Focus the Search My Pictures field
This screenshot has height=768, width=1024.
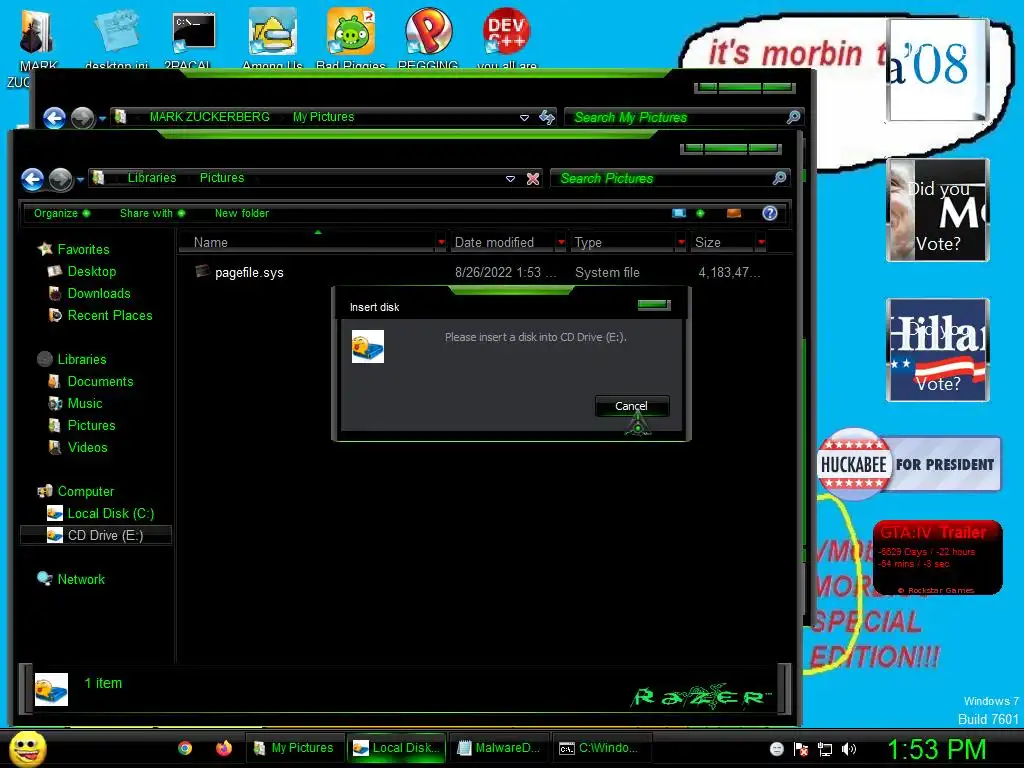pos(676,118)
